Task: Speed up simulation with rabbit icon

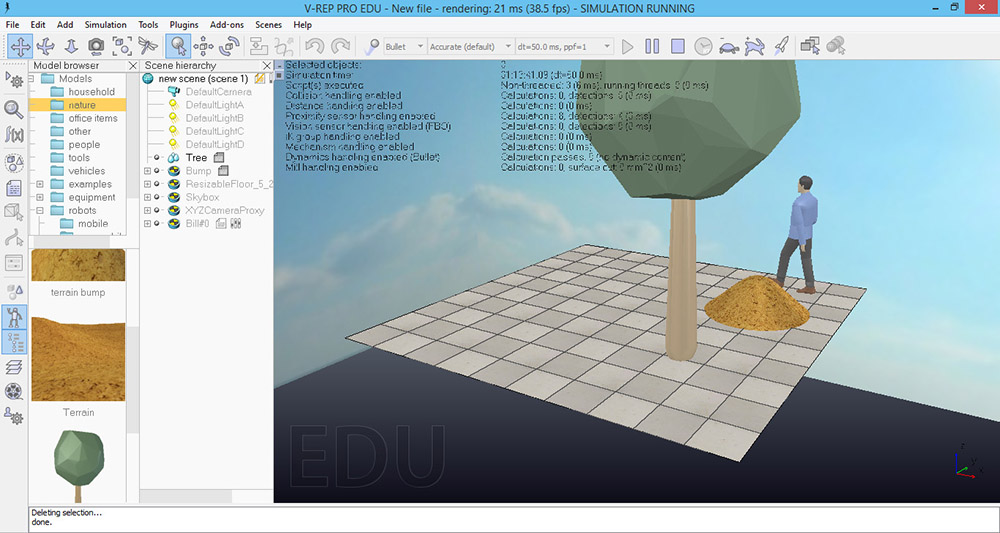Action: [x=755, y=46]
